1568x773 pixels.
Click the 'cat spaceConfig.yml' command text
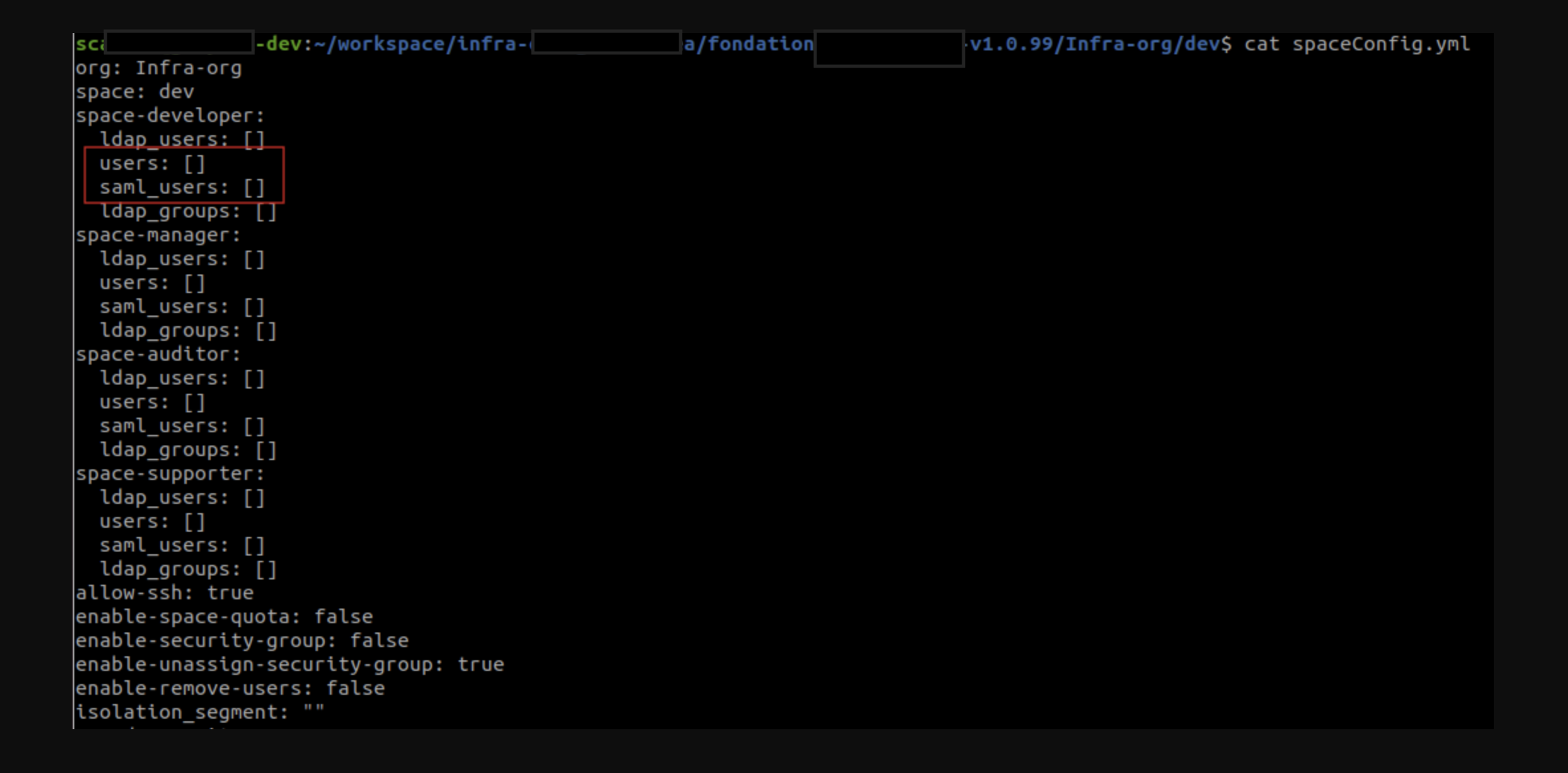coord(1357,44)
